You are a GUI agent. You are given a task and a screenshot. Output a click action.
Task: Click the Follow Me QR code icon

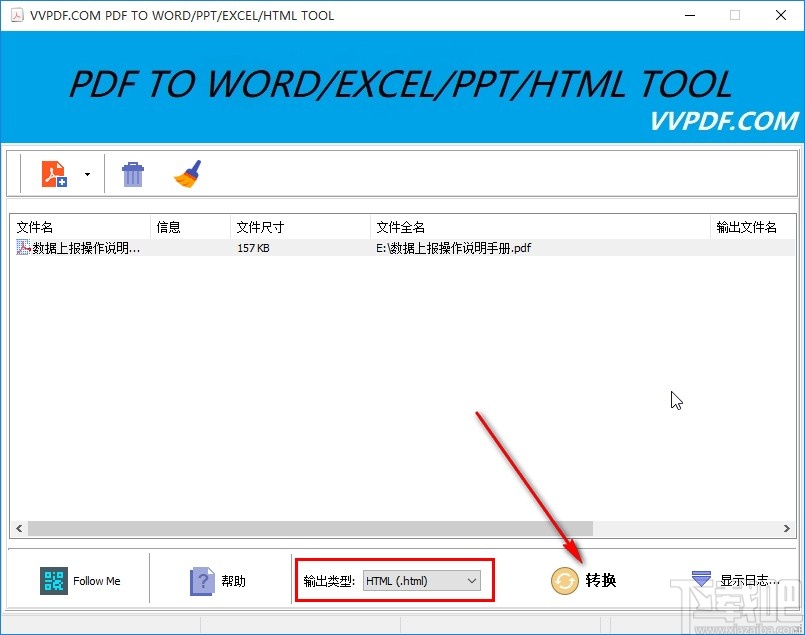(x=53, y=580)
